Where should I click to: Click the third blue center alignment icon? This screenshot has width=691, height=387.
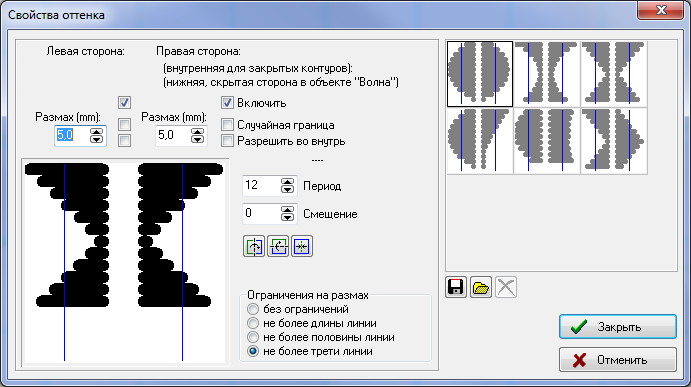[x=302, y=246]
